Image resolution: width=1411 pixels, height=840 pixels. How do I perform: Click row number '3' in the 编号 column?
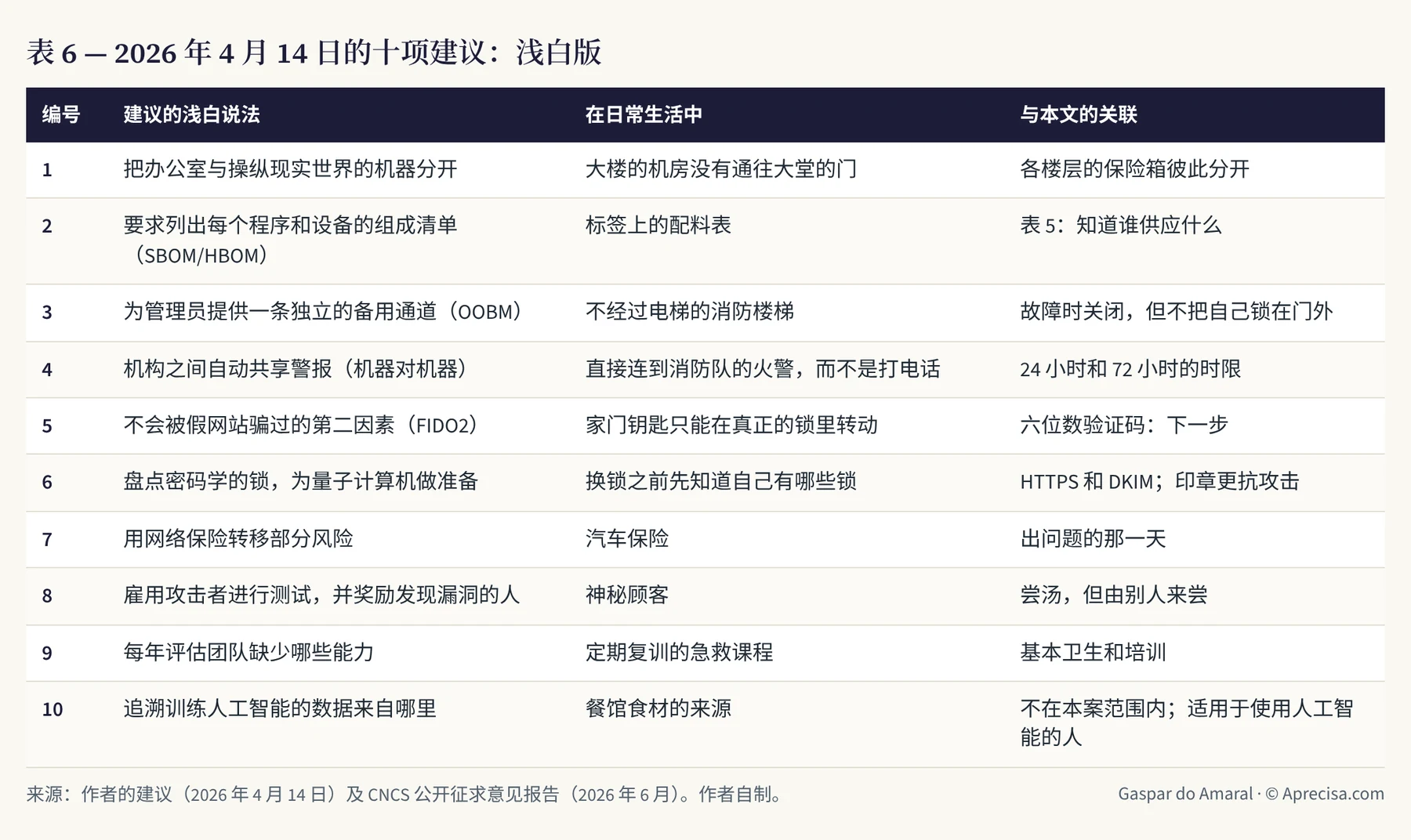(47, 313)
